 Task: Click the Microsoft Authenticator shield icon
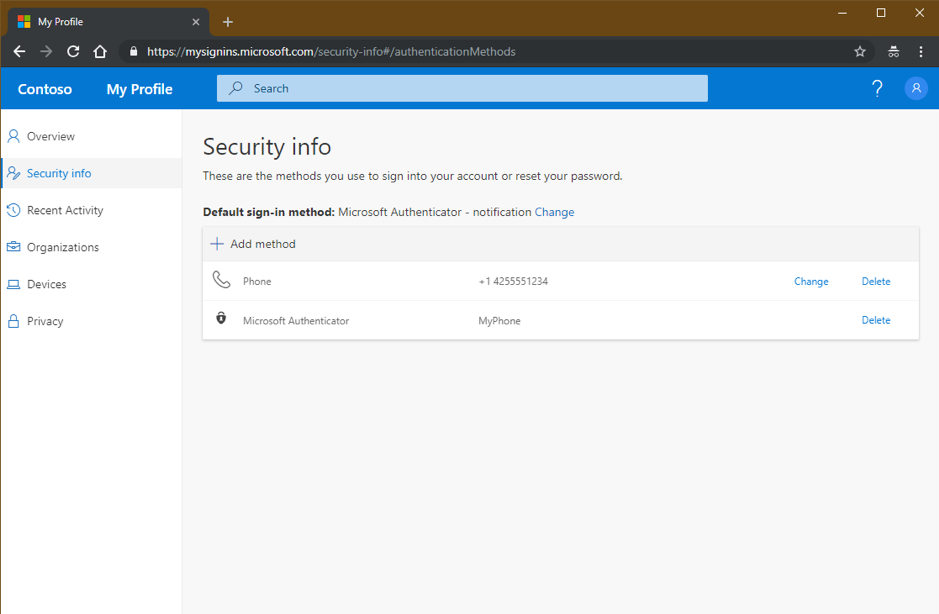pyautogui.click(x=222, y=319)
